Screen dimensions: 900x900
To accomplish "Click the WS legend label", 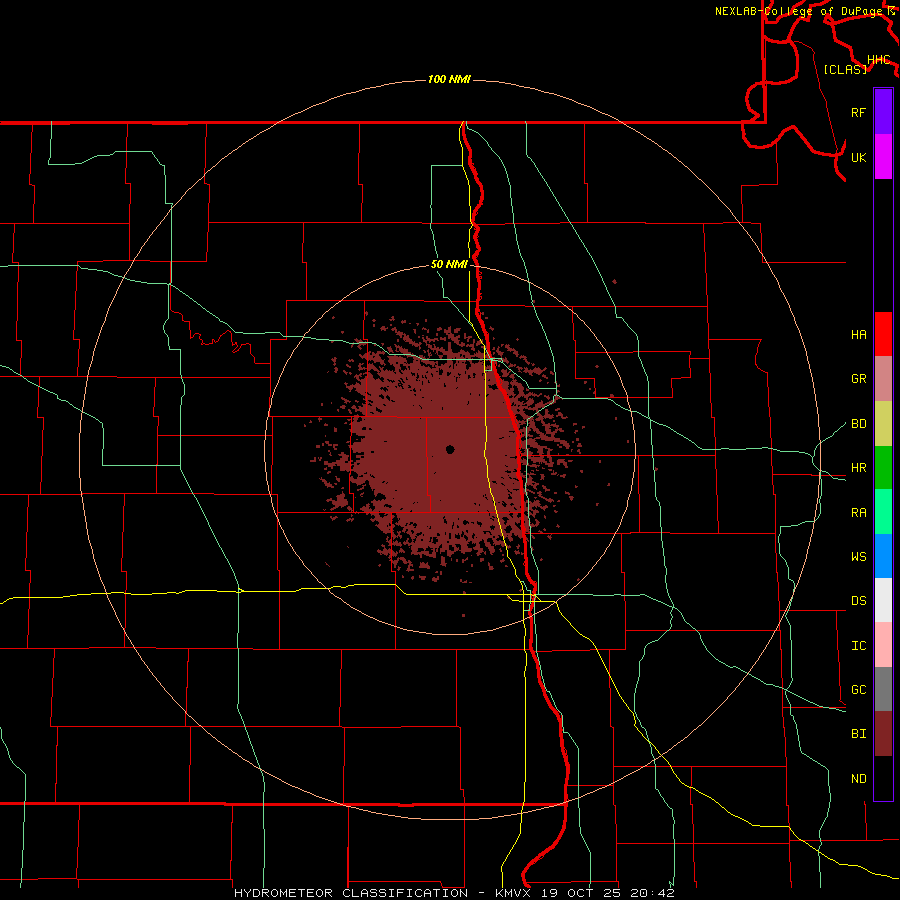I will coord(858,557).
